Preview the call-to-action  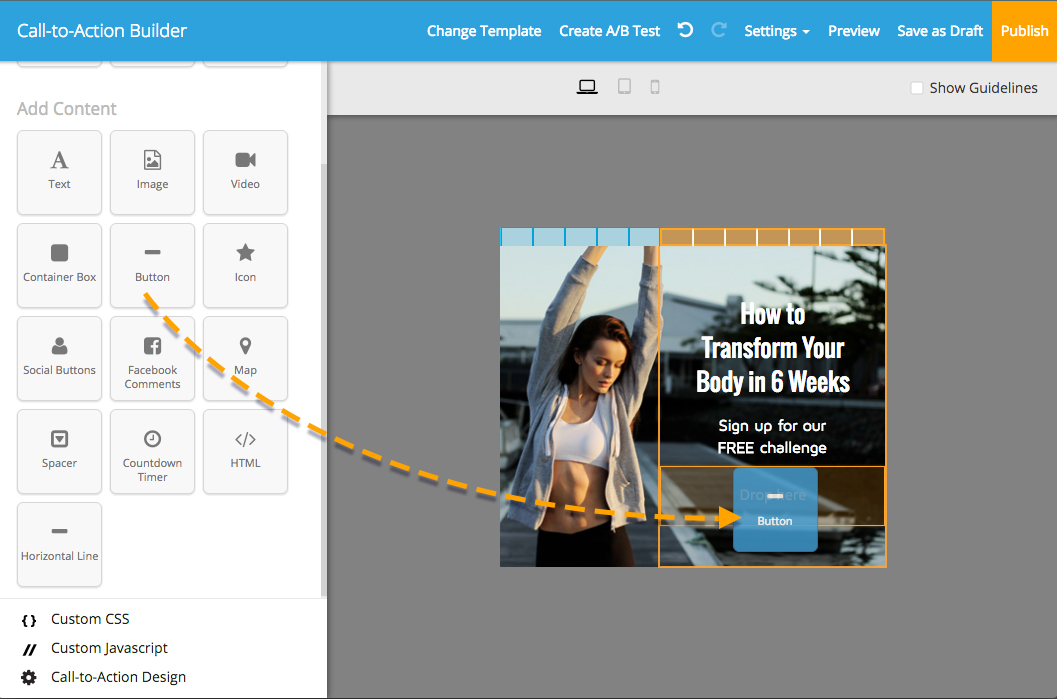tap(853, 31)
